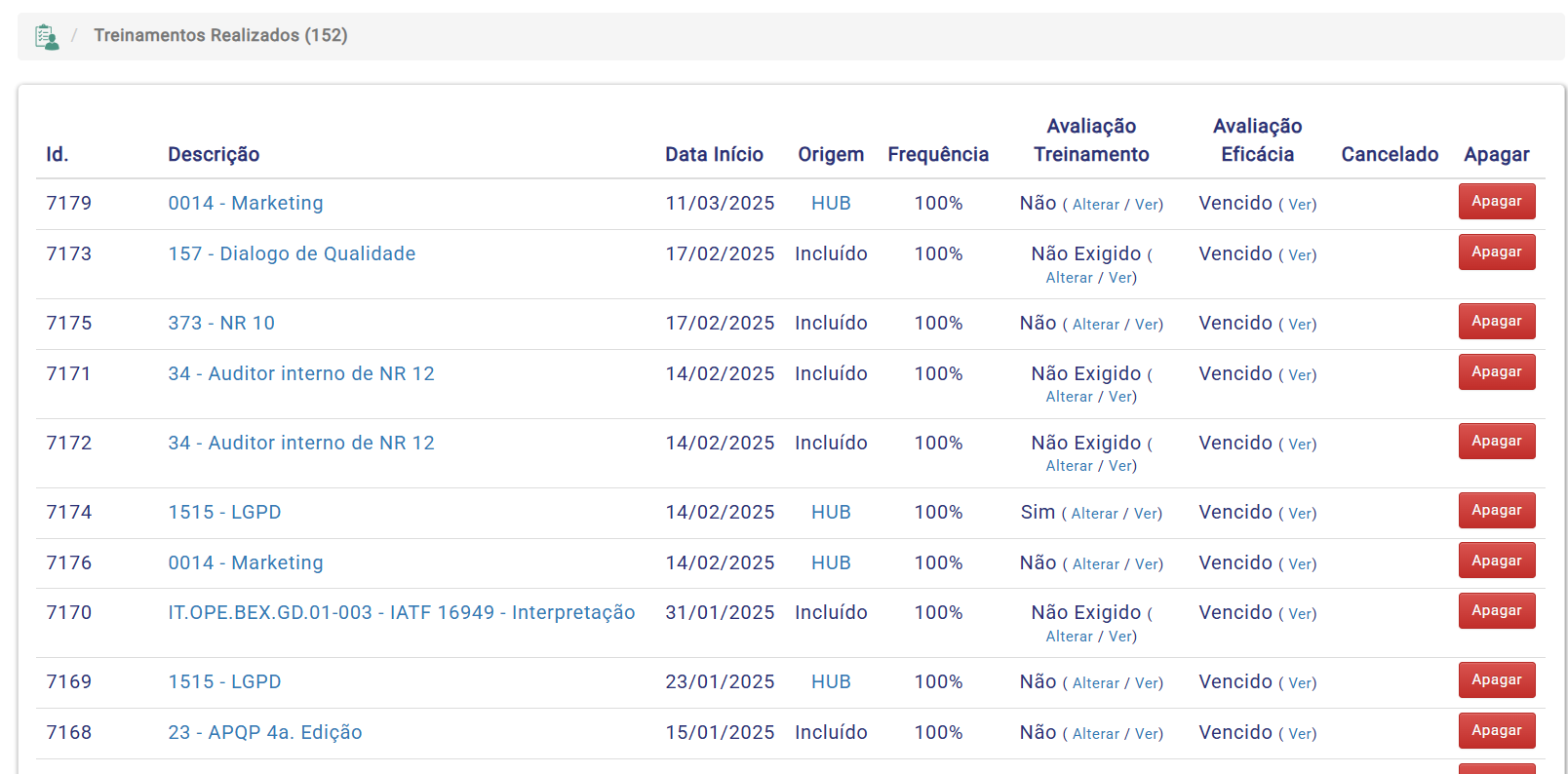This screenshot has height=774, width=1568.
Task: Click the Descrição column header
Action: coord(214,154)
